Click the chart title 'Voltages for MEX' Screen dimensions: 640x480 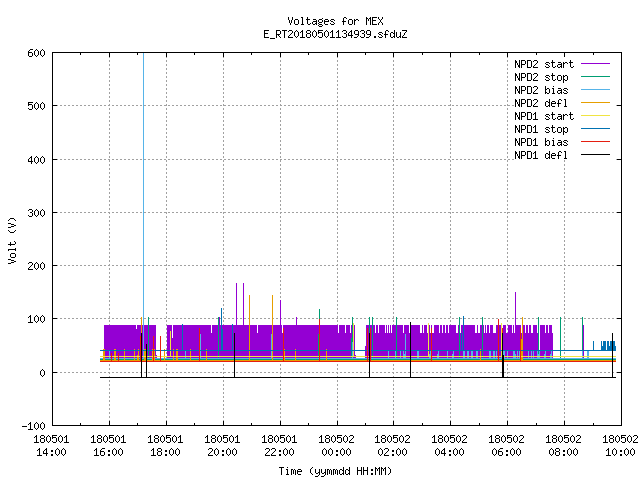click(x=335, y=21)
